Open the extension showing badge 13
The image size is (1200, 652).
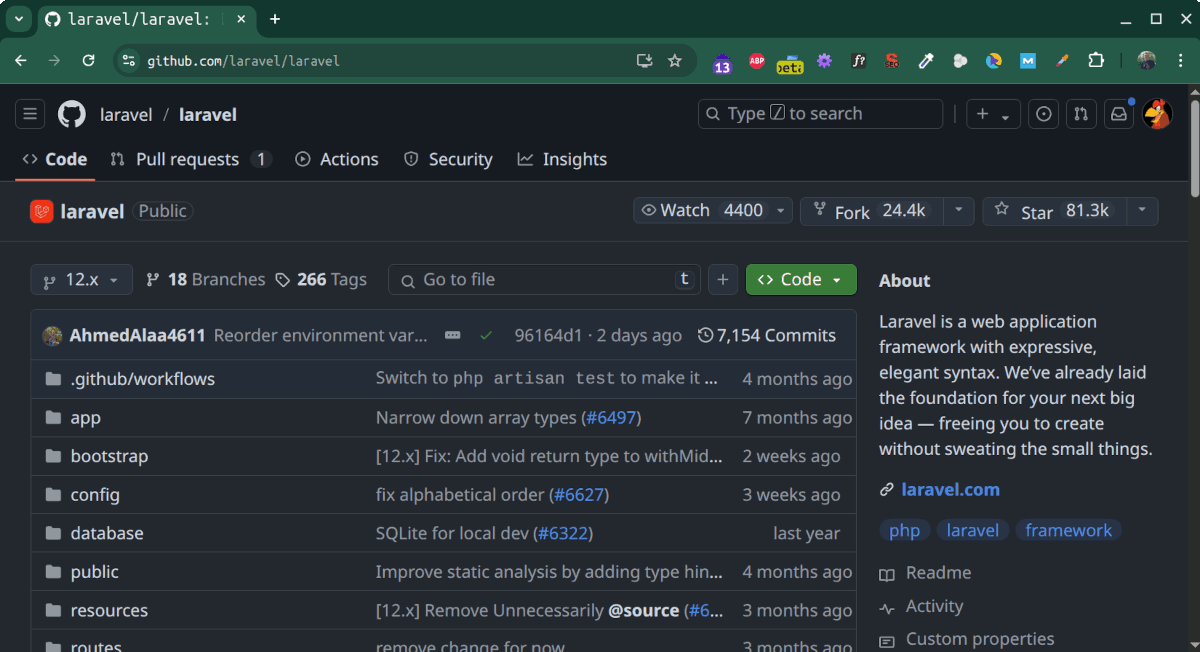722,63
